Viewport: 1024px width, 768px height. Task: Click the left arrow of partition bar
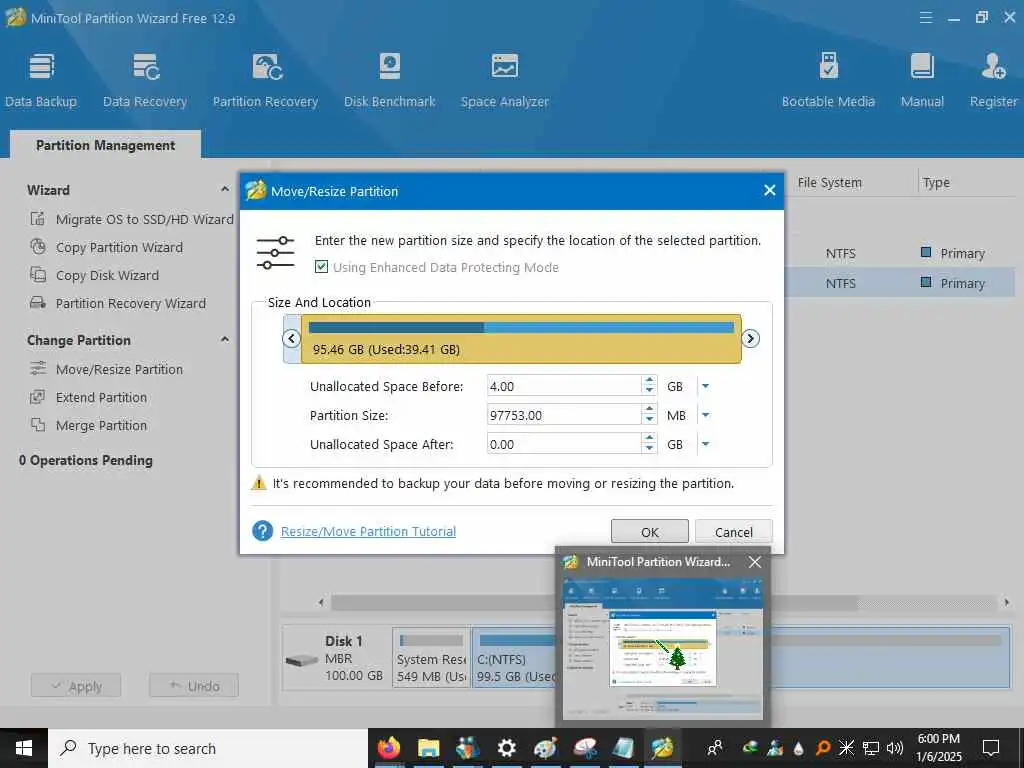pyautogui.click(x=291, y=338)
